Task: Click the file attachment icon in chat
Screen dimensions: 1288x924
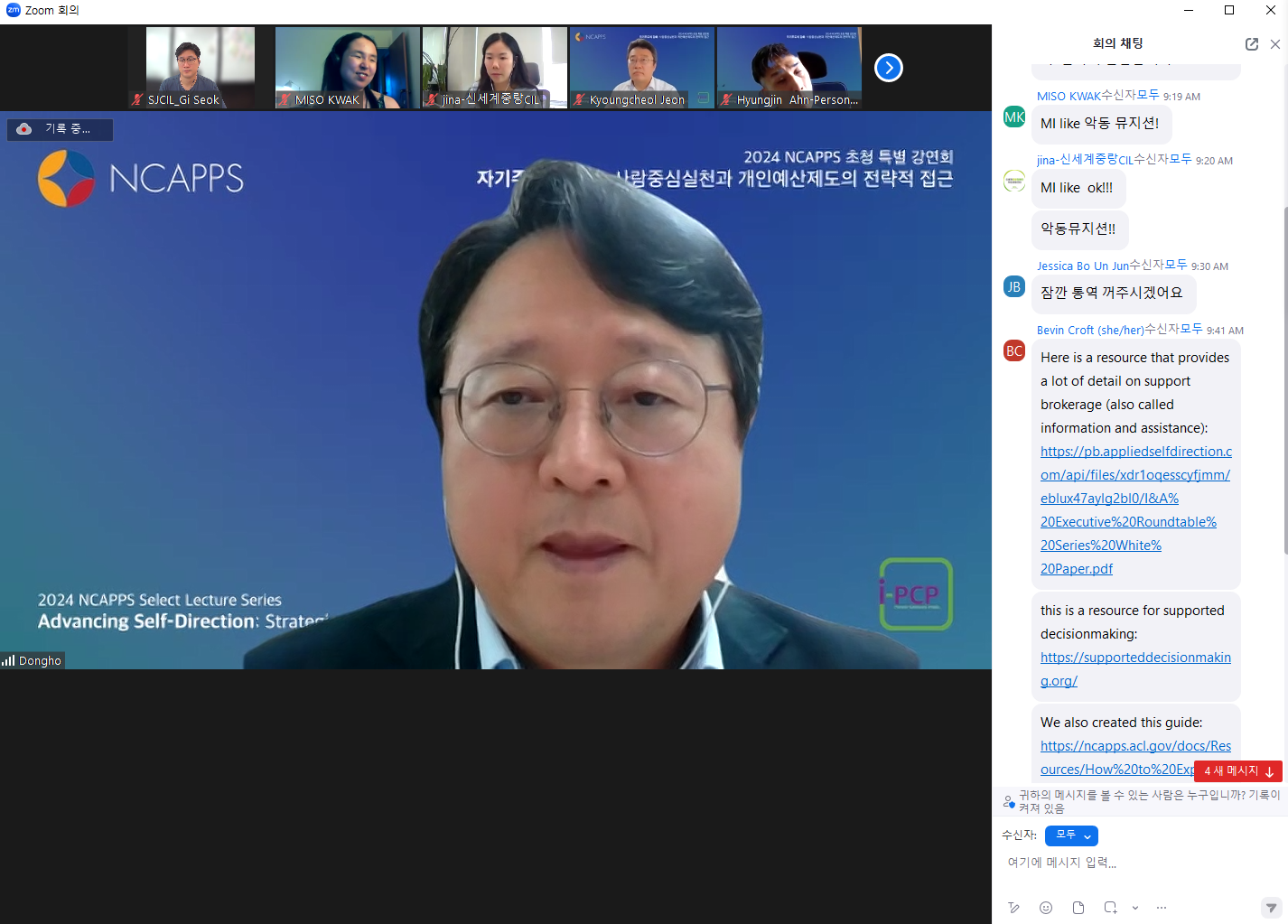Action: coord(1078,908)
